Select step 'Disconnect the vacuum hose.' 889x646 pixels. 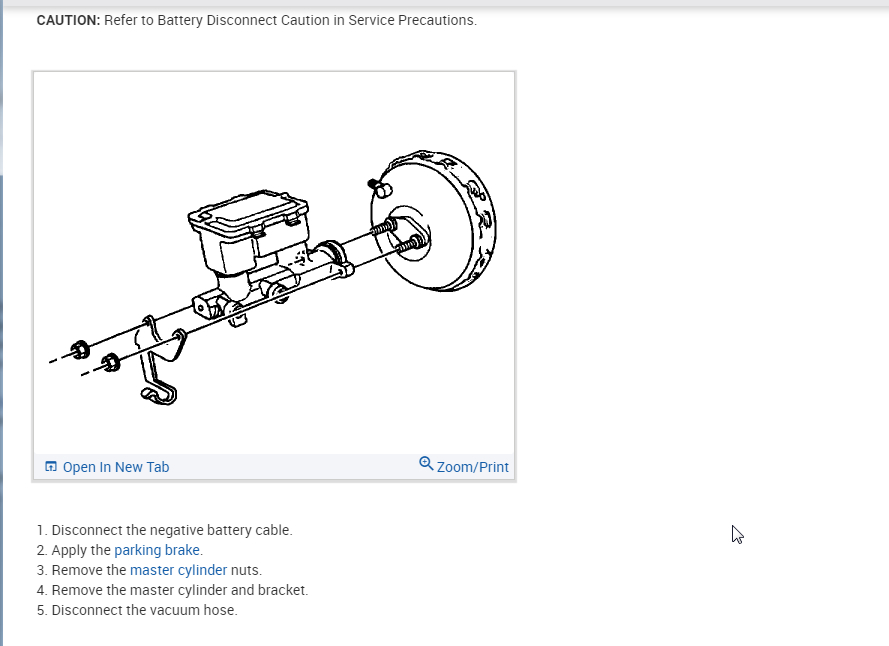pos(145,610)
